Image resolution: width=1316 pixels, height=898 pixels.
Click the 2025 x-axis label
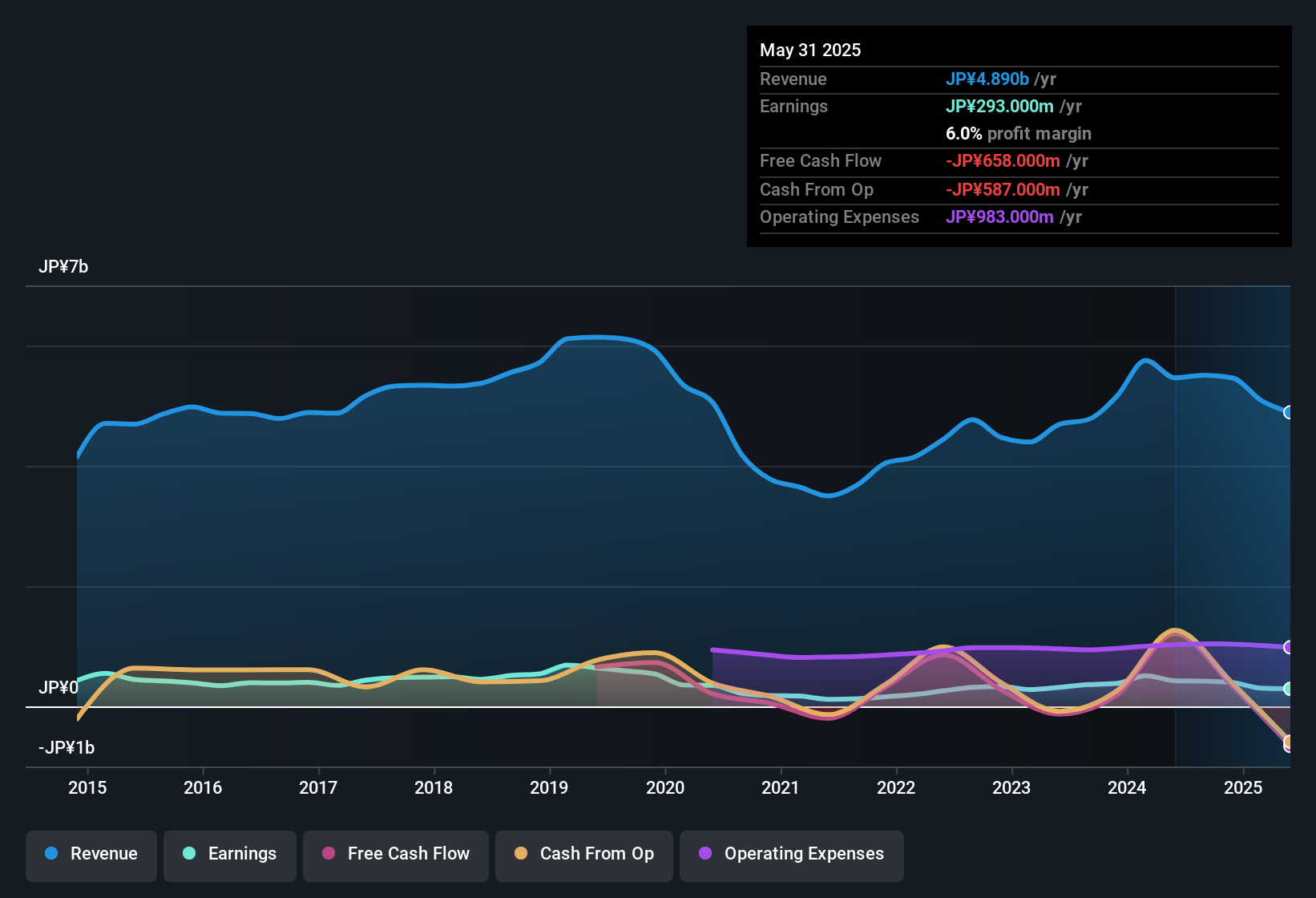[x=1243, y=787]
